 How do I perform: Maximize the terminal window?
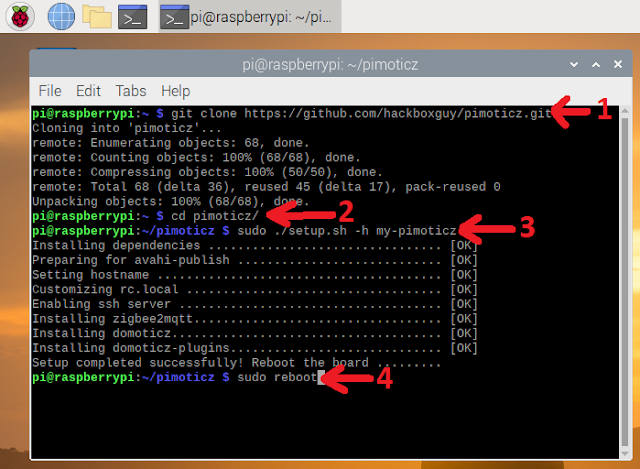point(596,64)
